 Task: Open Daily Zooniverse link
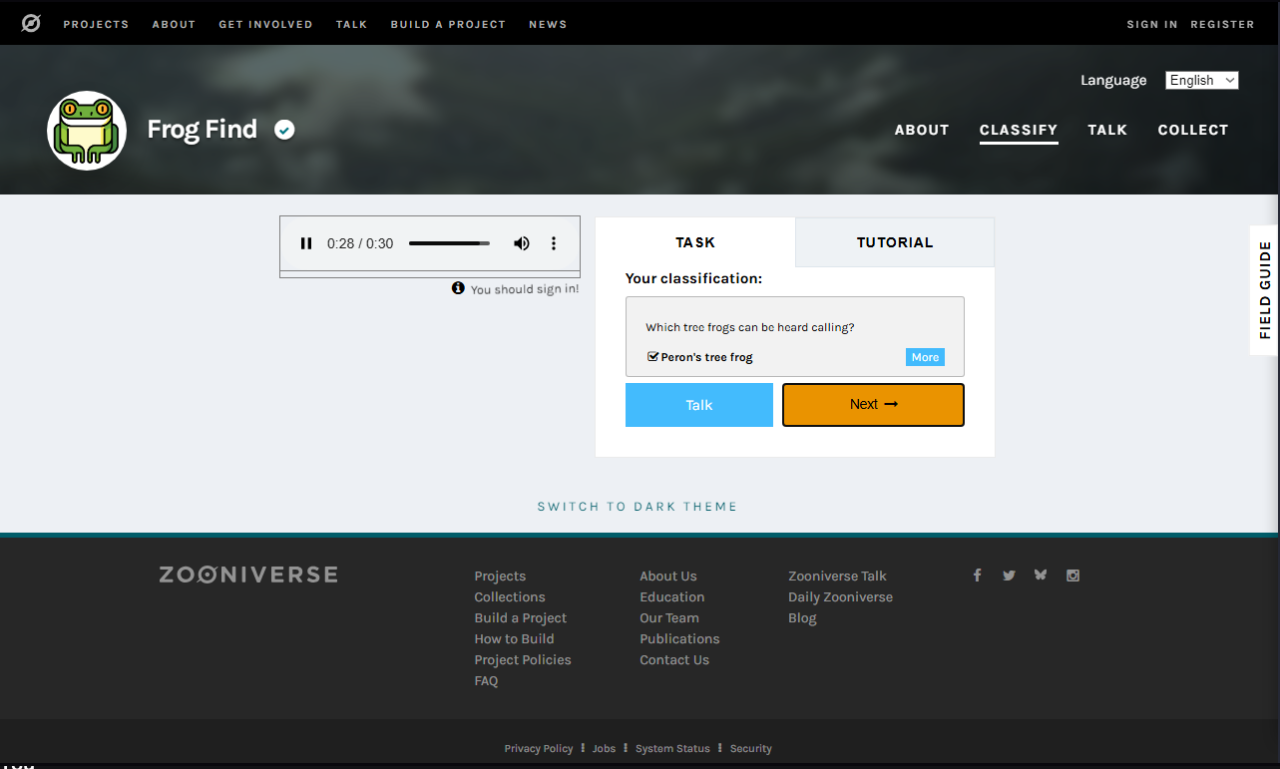840,597
